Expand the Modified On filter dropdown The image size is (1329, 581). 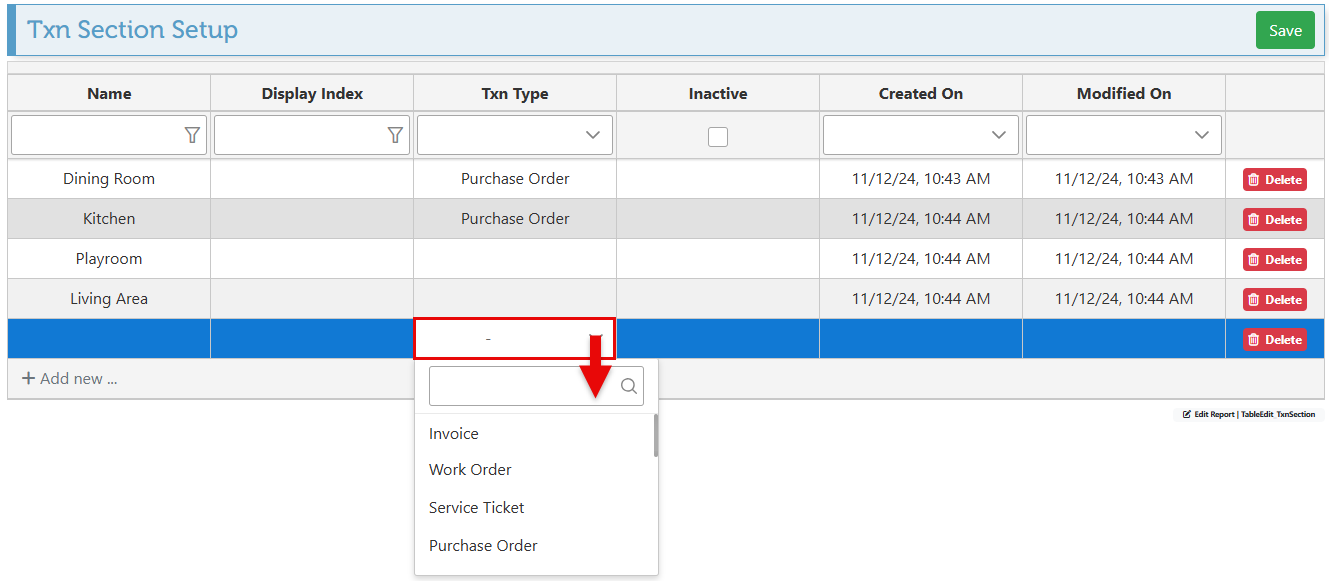click(x=1201, y=135)
